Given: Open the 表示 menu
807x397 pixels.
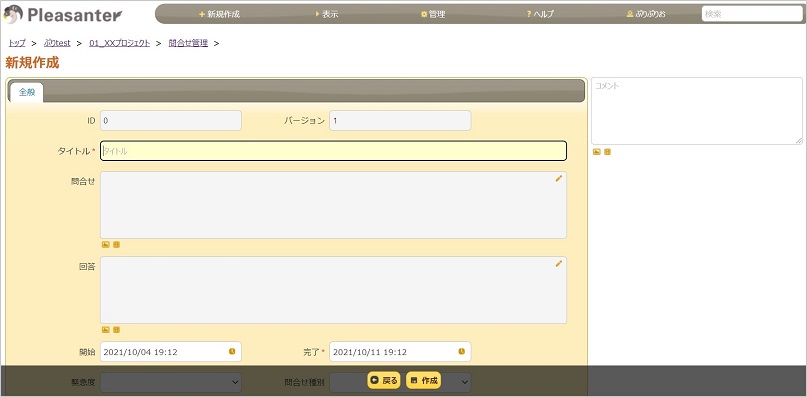Looking at the screenshot, I should tap(327, 14).
